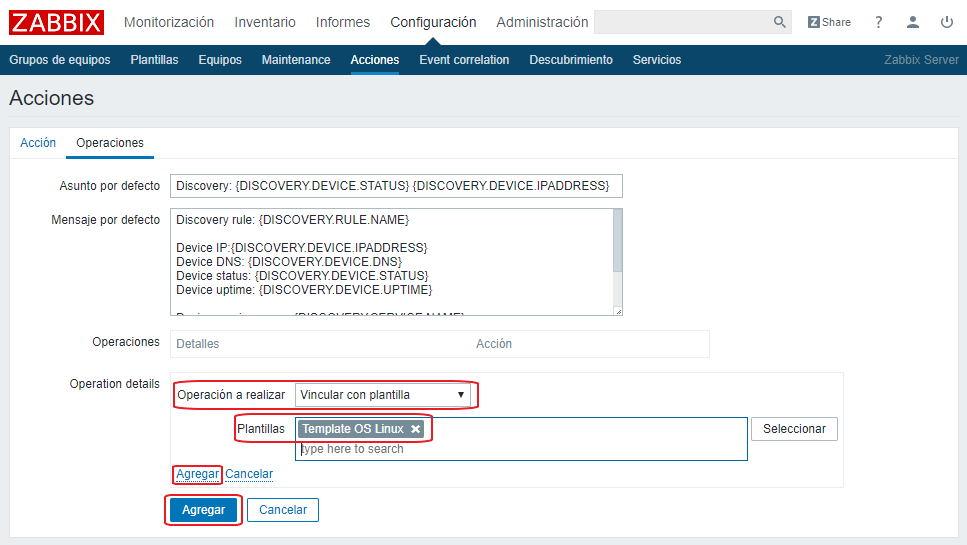Open Informes menu

pos(343,22)
